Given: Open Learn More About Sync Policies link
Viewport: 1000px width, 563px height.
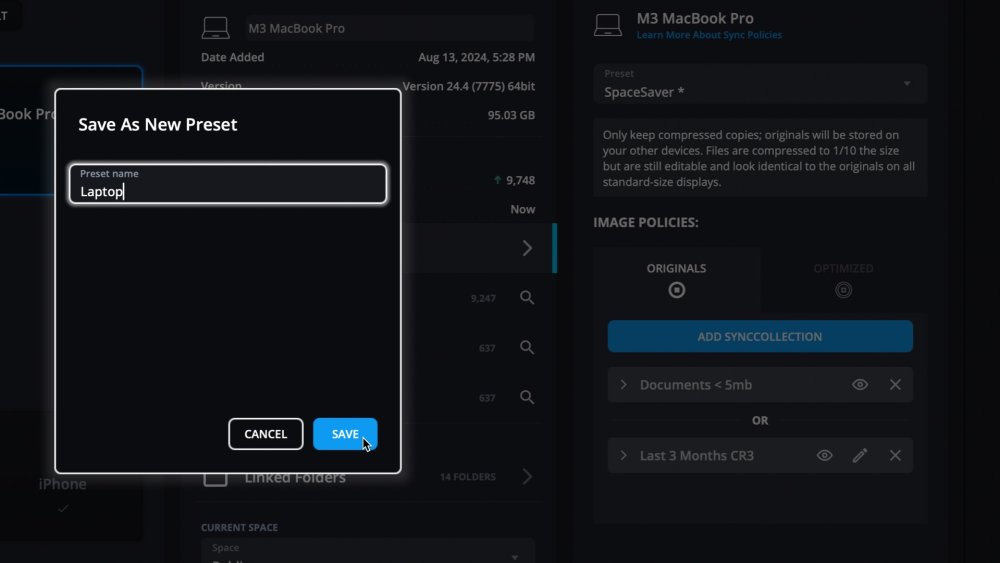Looking at the screenshot, I should click(709, 35).
